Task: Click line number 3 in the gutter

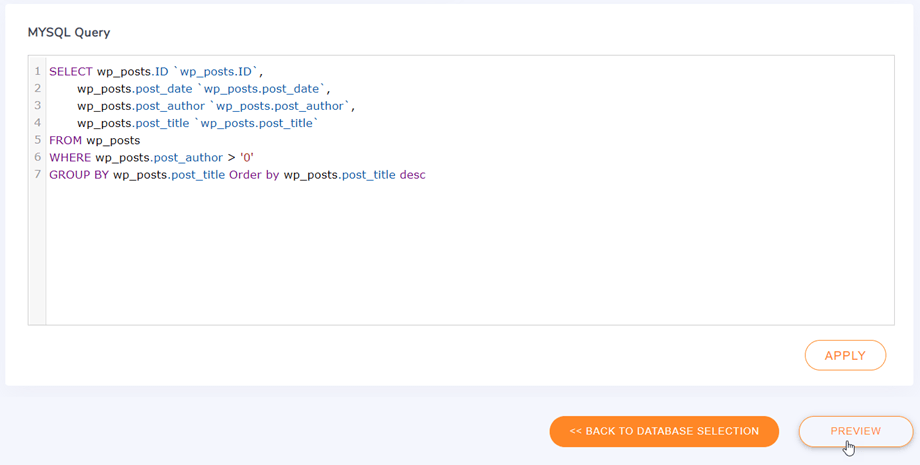Action: tap(38, 106)
